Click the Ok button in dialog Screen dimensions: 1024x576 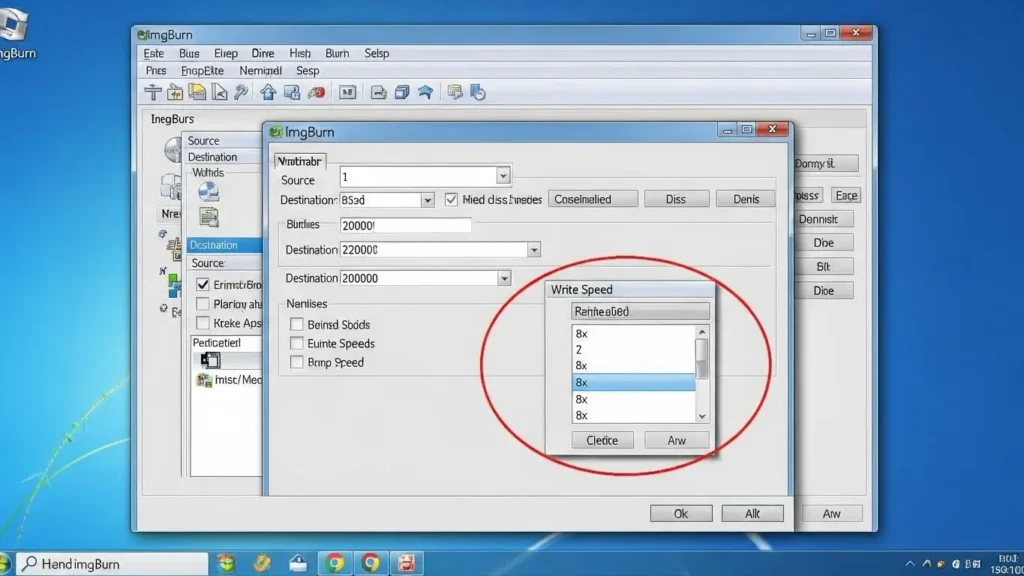[x=680, y=513]
